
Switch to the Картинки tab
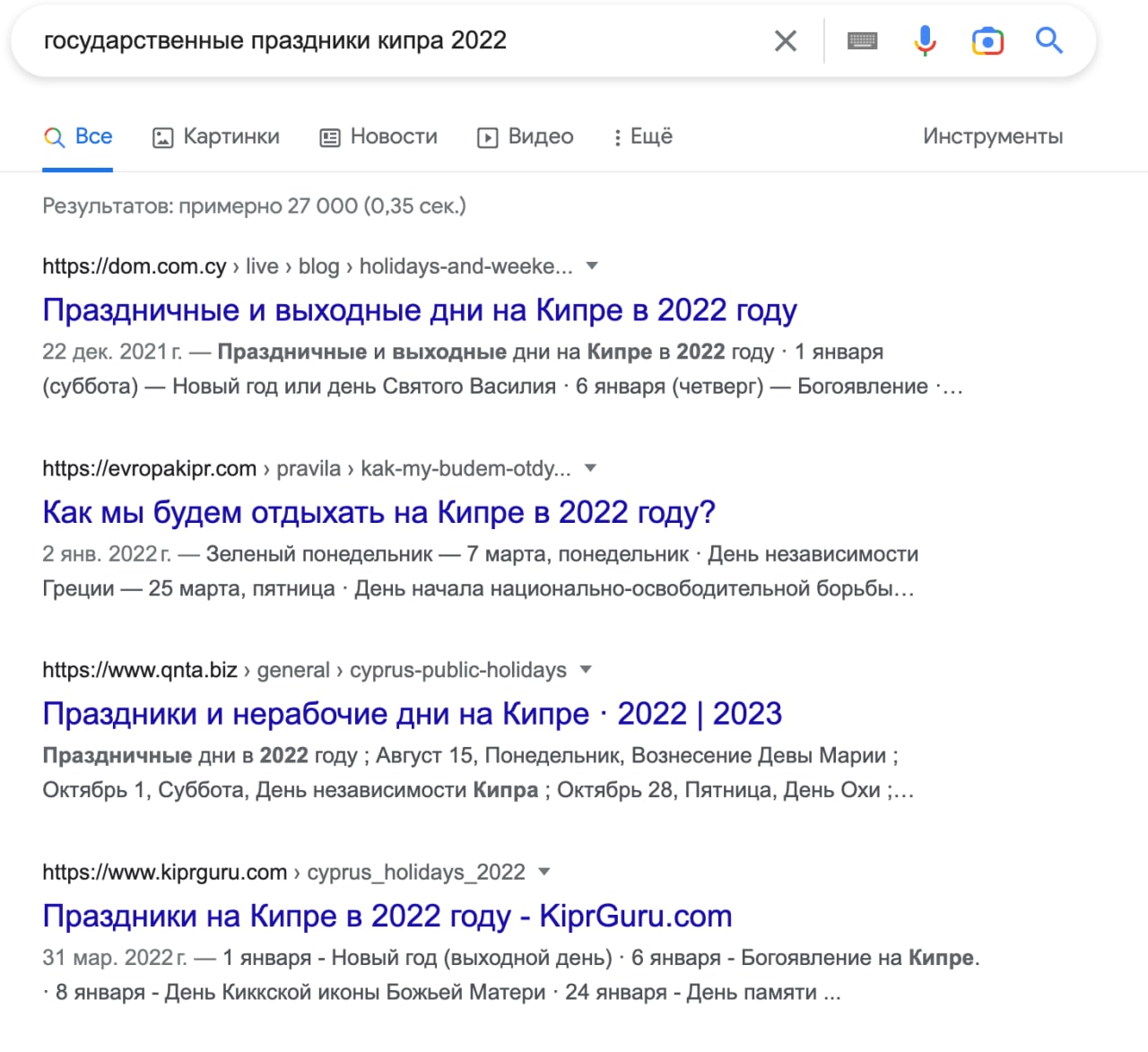tap(216, 137)
